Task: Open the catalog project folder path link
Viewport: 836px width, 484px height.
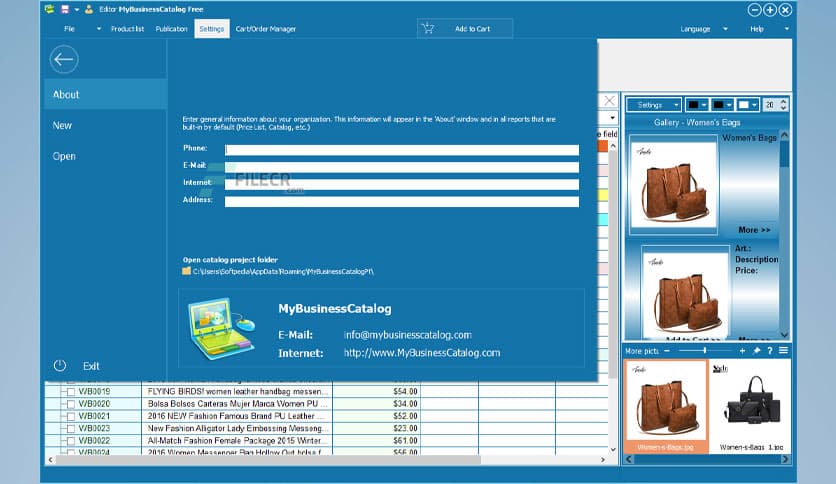Action: pyautogui.click(x=283, y=271)
